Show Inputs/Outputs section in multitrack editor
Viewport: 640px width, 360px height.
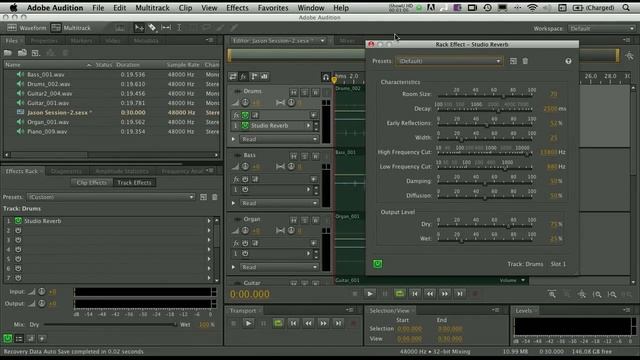[x=233, y=76]
